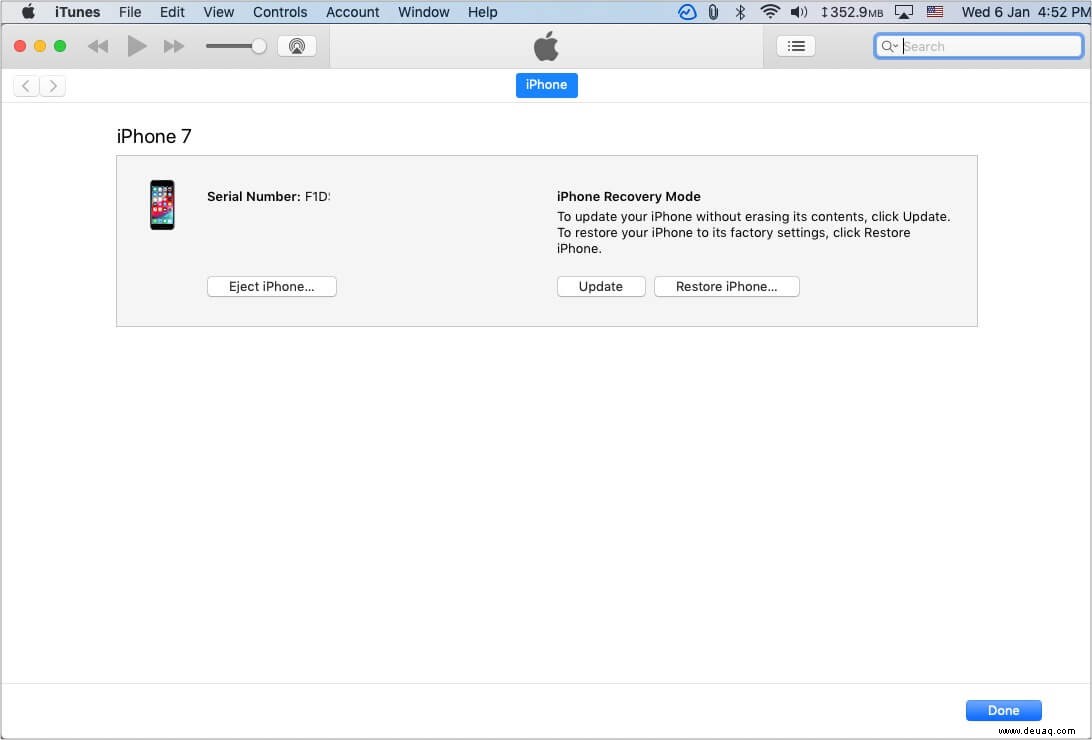
Task: Click the yellow minimize window button
Action: point(40,46)
